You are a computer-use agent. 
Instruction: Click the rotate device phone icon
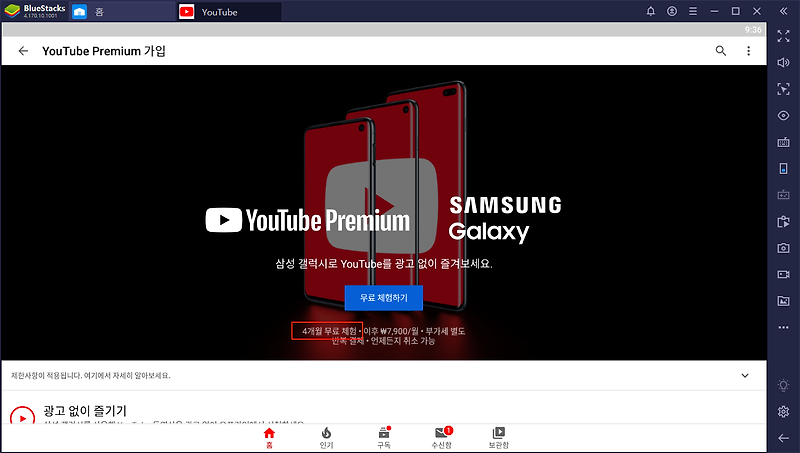click(x=783, y=168)
